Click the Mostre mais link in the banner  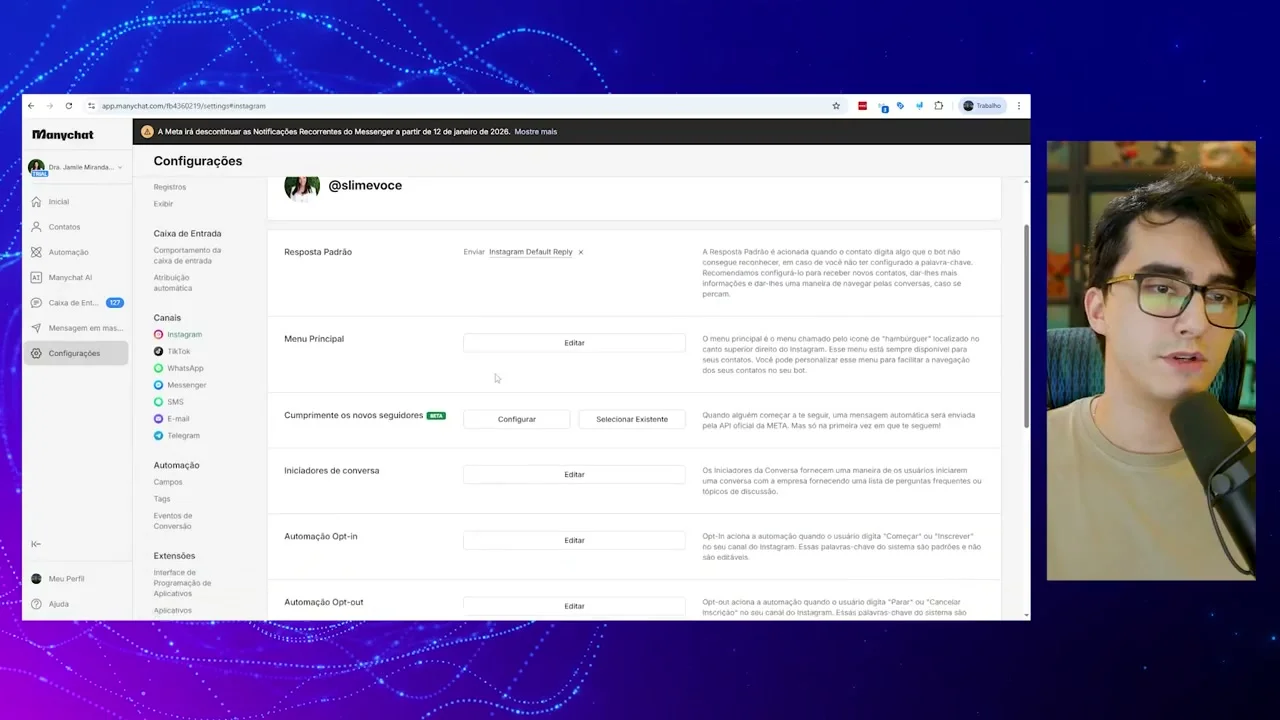(535, 132)
